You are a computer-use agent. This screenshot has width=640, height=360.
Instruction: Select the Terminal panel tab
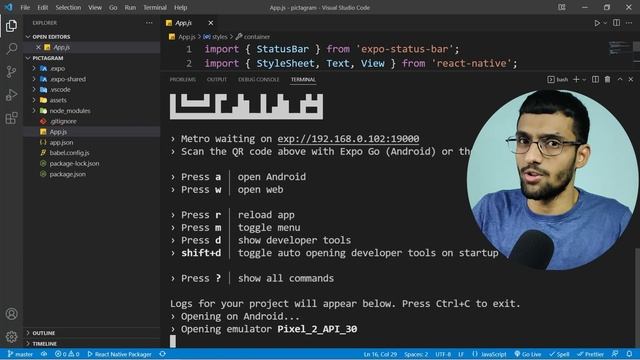pyautogui.click(x=303, y=79)
